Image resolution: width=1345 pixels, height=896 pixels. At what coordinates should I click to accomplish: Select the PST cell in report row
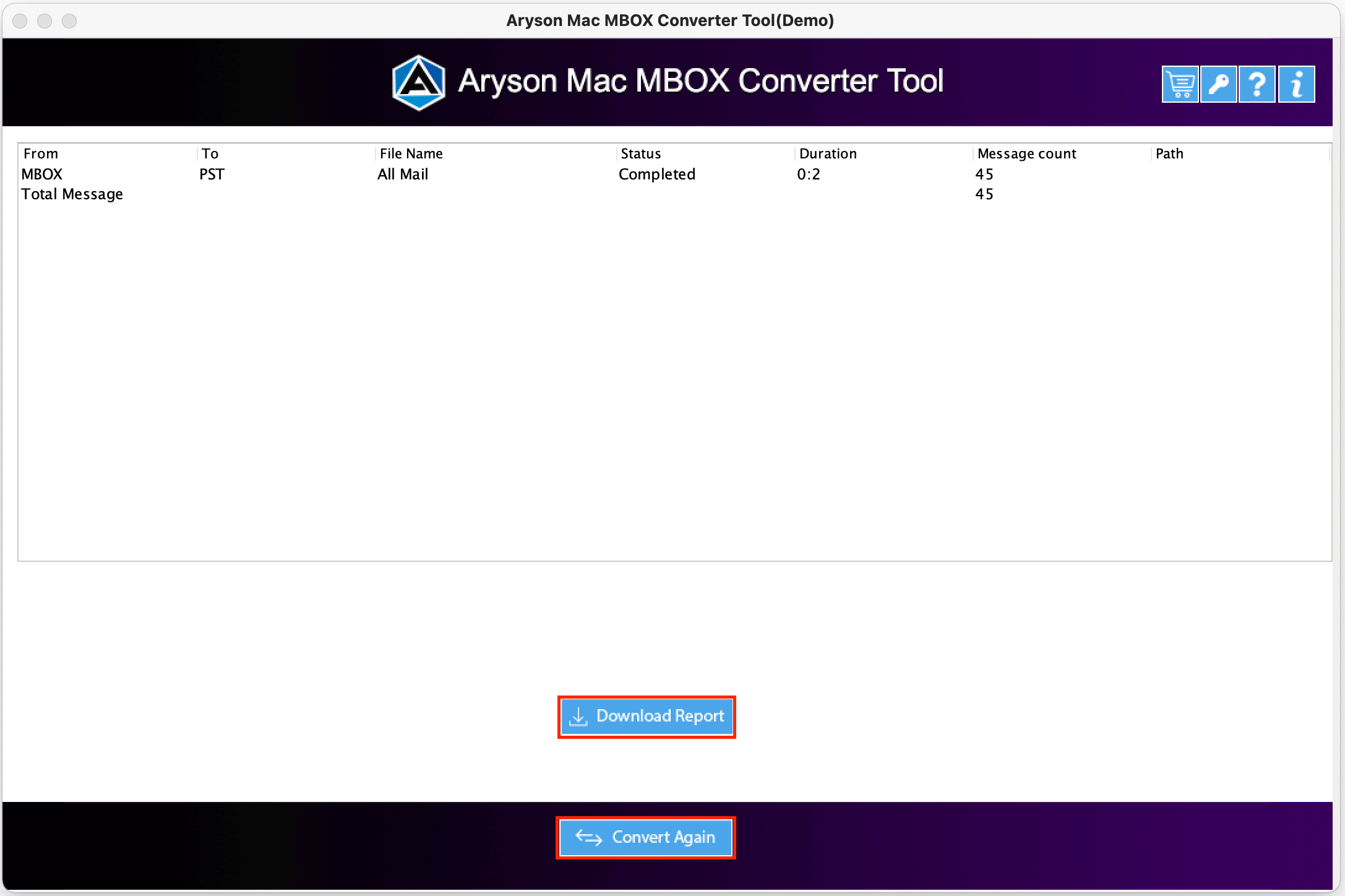click(x=212, y=174)
